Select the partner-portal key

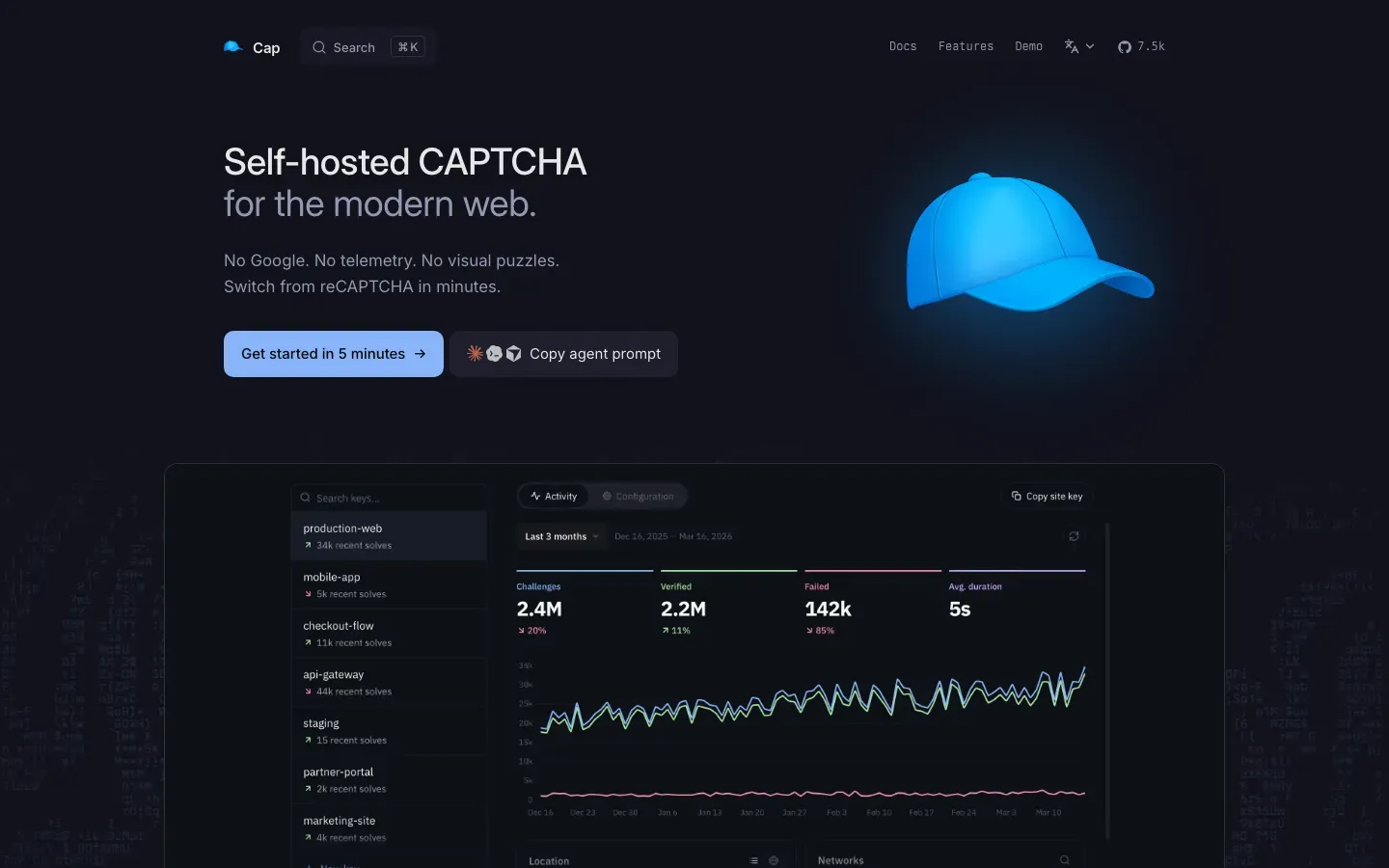(390, 780)
